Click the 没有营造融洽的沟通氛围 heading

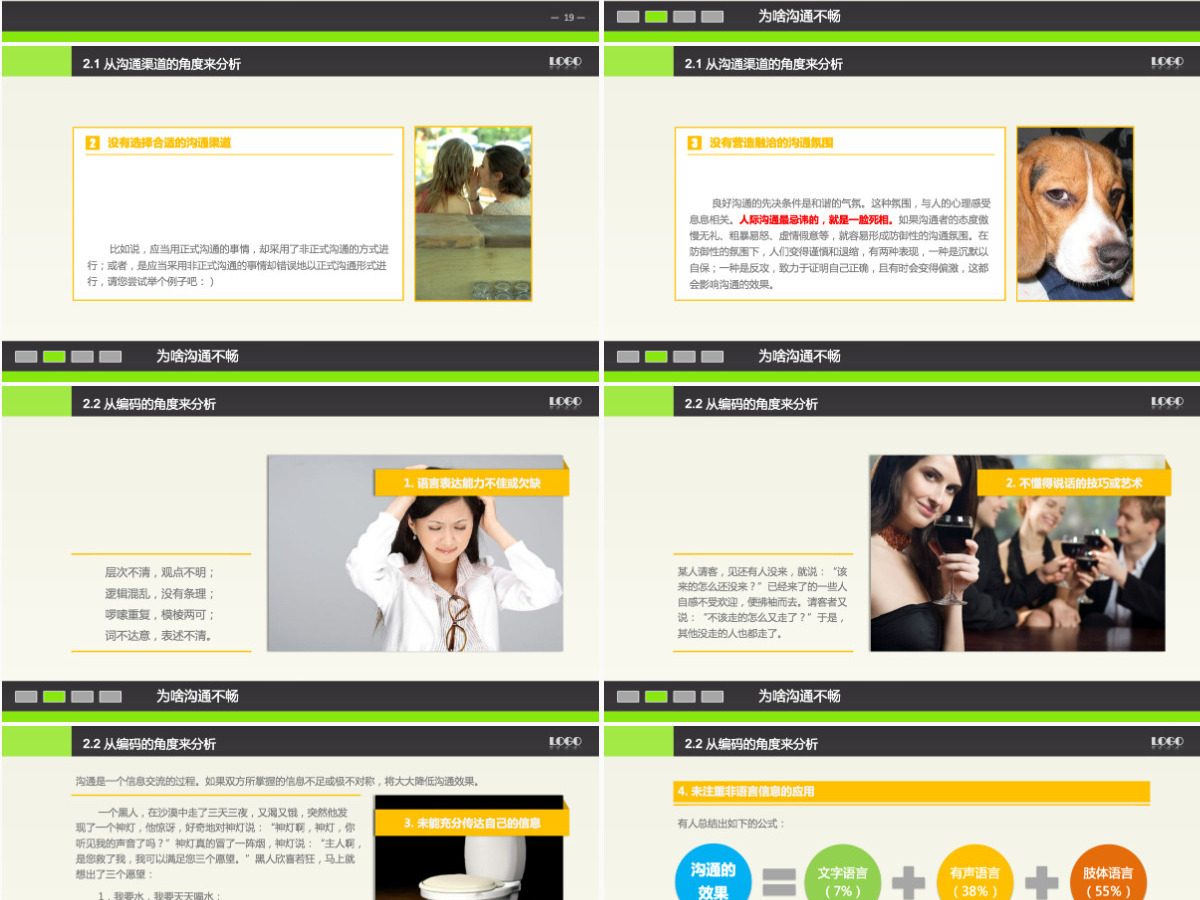(x=771, y=143)
